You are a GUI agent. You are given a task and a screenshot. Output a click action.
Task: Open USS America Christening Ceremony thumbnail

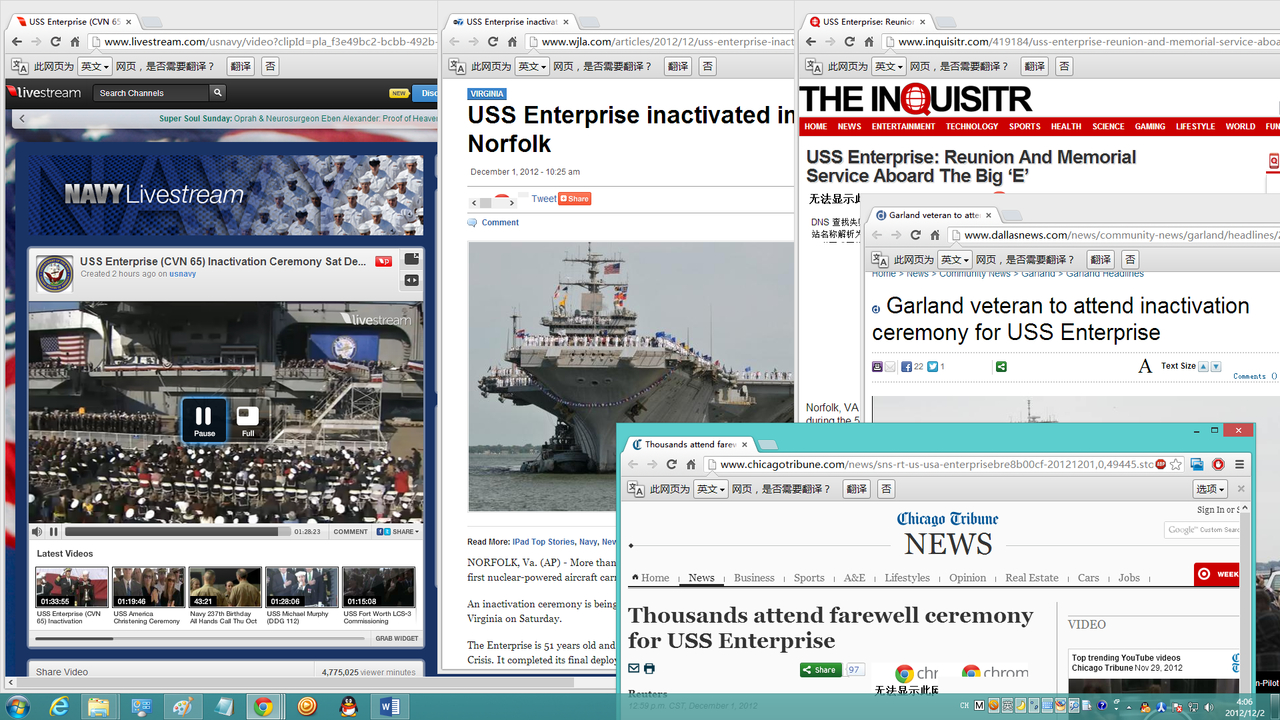tap(149, 587)
